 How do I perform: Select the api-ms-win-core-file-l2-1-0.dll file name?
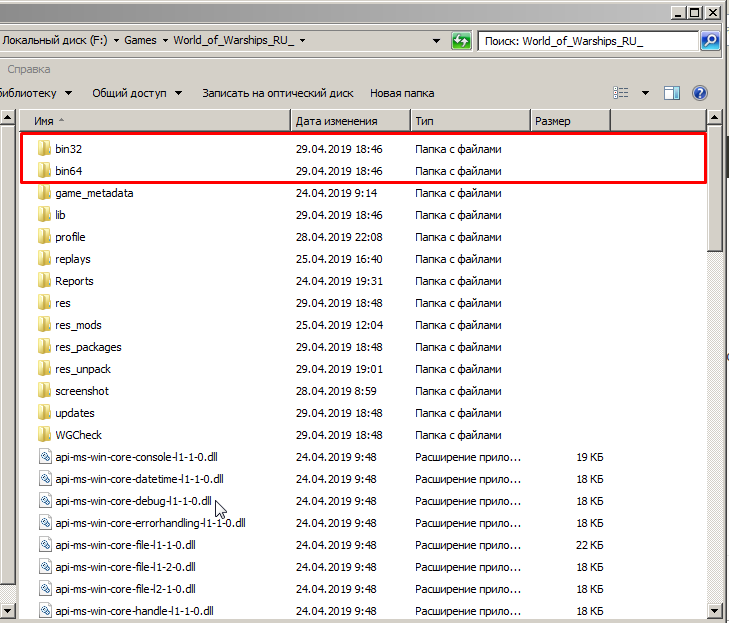[x=126, y=589]
